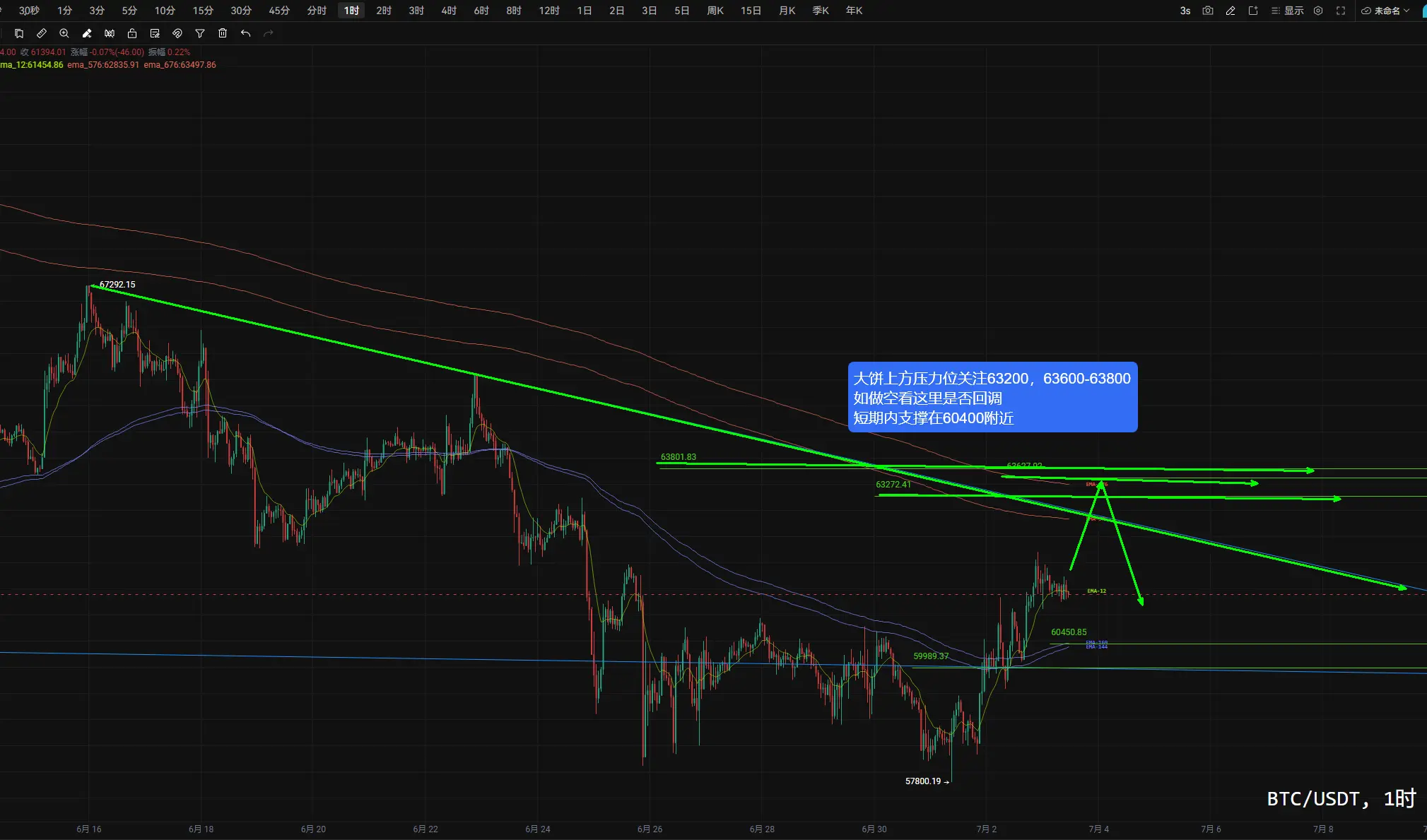
Task: Toggle the magnet snap tool
Action: 177,33
